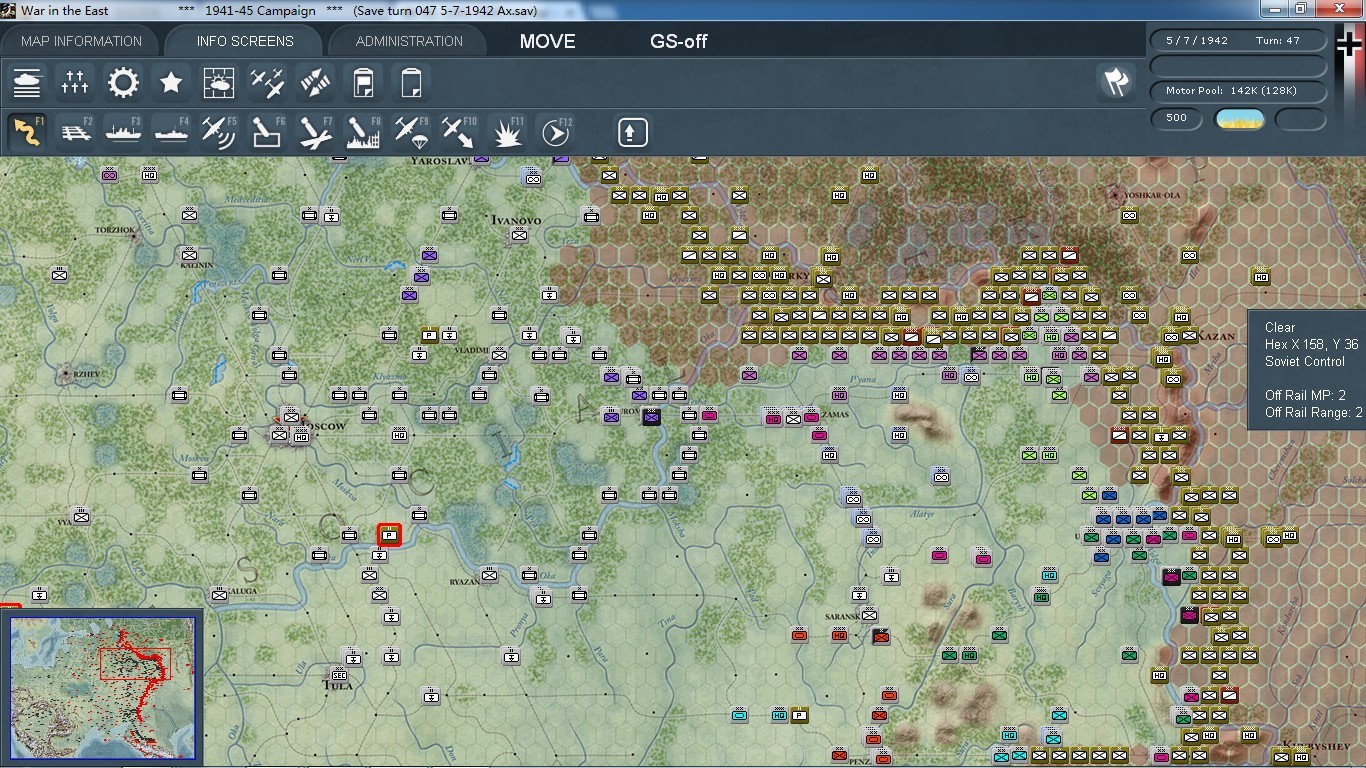Image resolution: width=1366 pixels, height=768 pixels.
Task: Open the order of battle tank icon
Action: click(27, 83)
